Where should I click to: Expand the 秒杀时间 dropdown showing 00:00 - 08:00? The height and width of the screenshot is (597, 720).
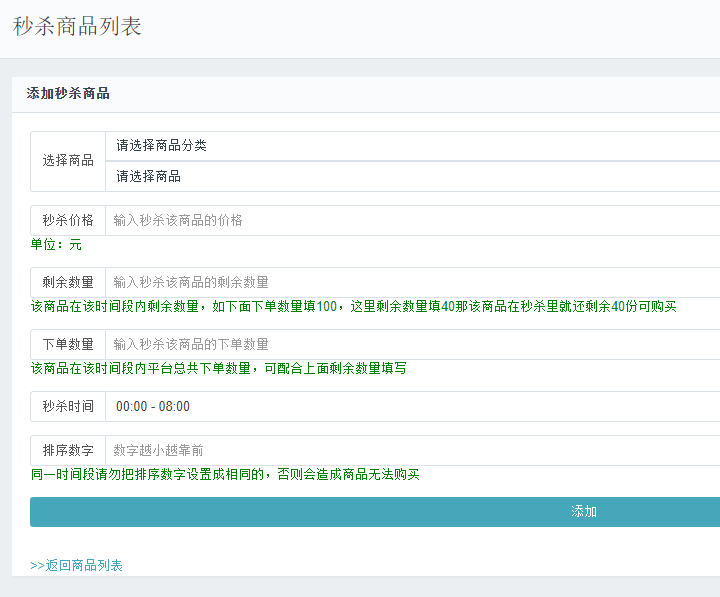point(412,406)
